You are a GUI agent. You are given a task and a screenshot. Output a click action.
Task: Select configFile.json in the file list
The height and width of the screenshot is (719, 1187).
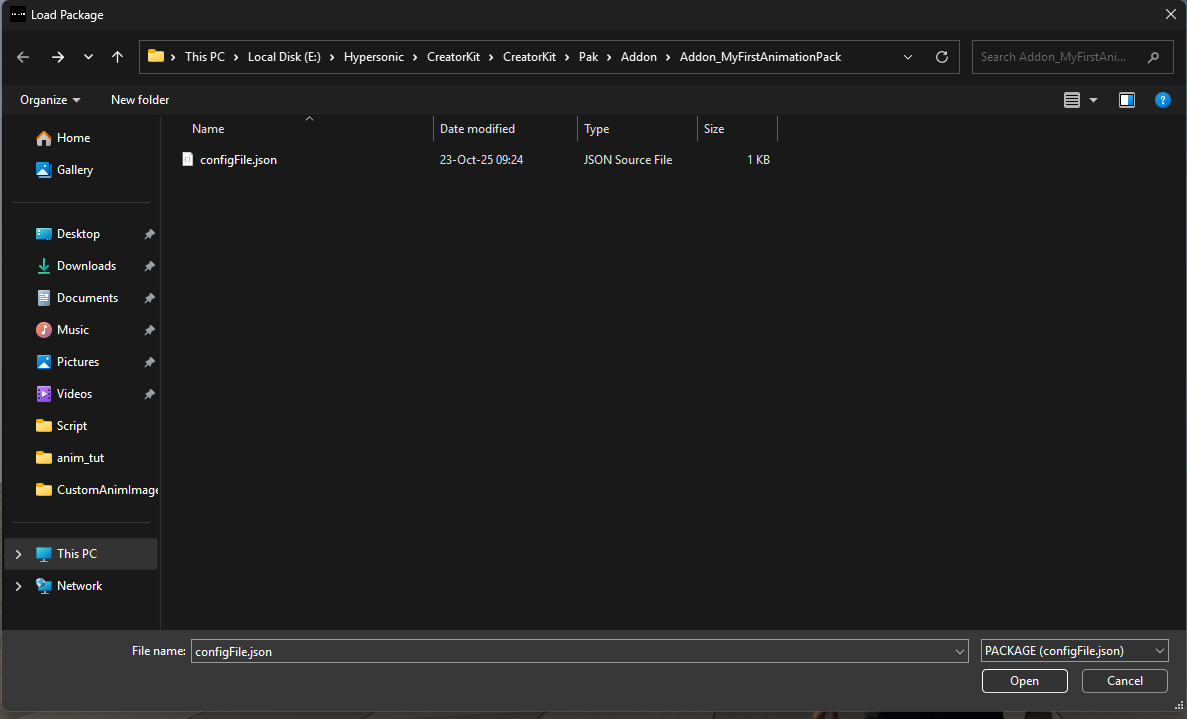pos(238,160)
